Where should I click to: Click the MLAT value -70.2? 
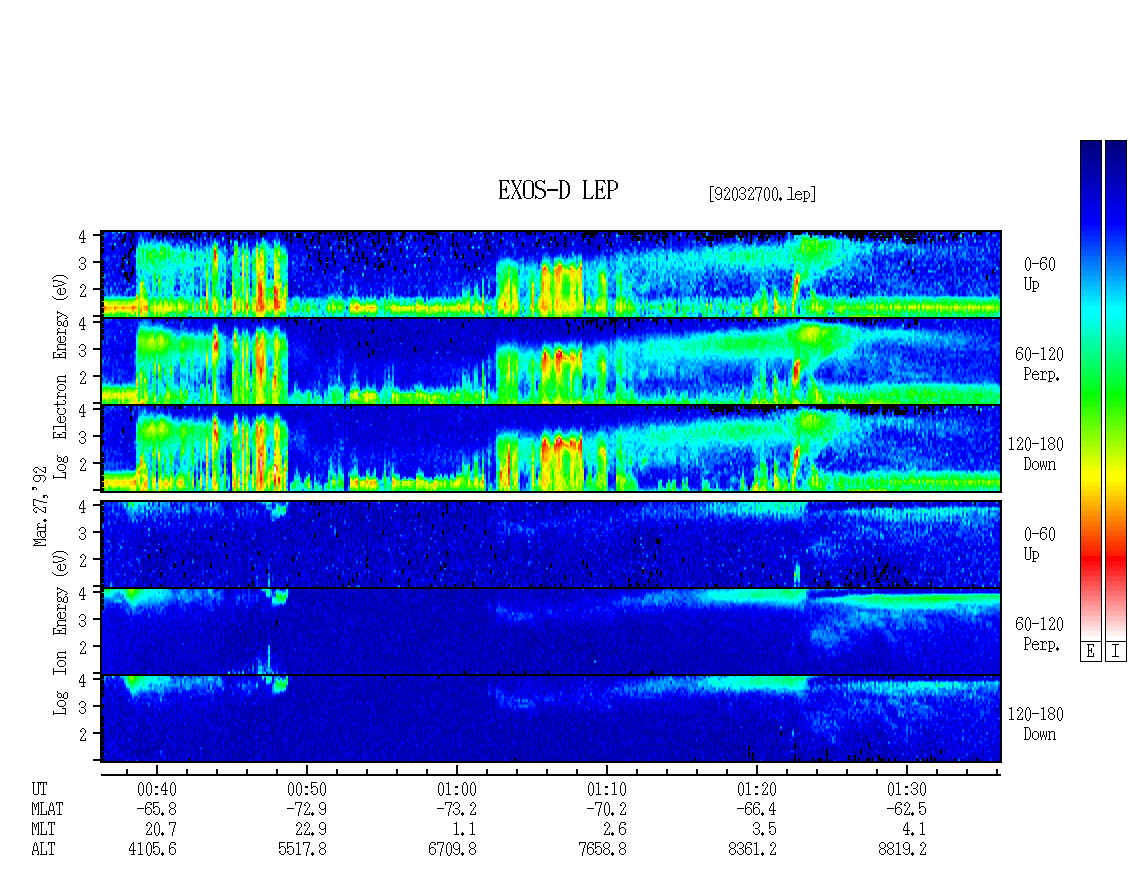(606, 809)
